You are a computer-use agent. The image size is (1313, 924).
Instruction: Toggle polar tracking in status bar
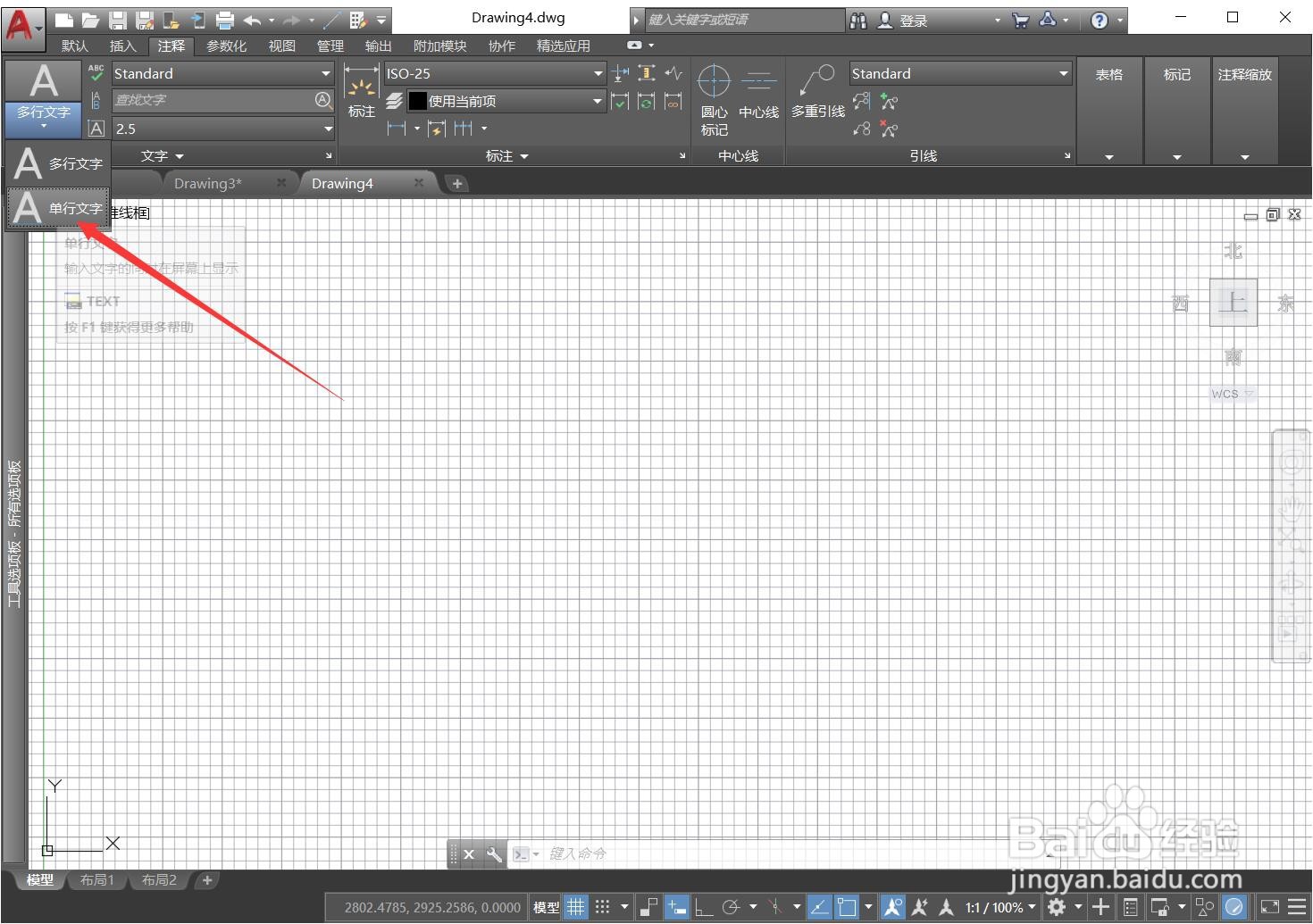coord(731,907)
